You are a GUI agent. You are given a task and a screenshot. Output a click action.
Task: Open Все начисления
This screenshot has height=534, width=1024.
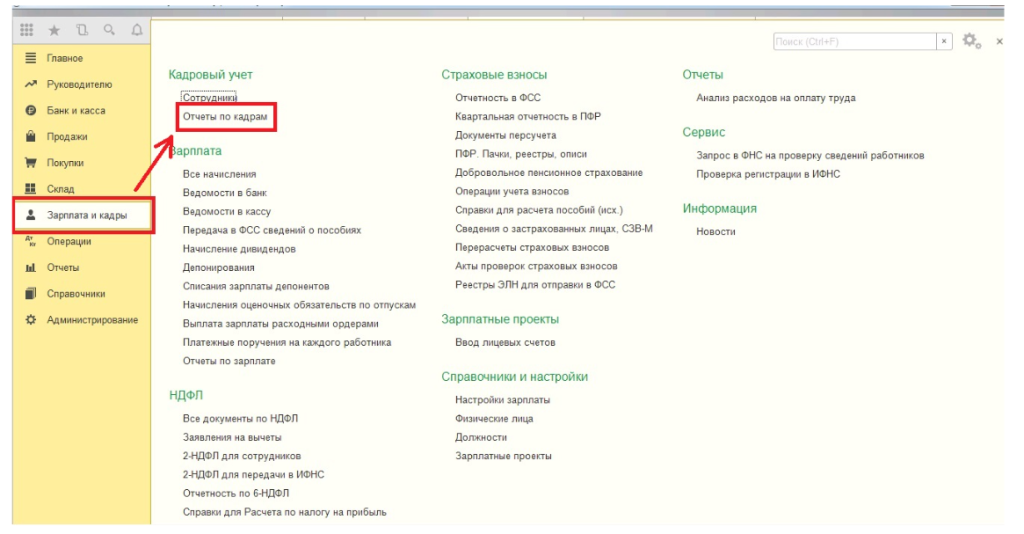[219, 174]
